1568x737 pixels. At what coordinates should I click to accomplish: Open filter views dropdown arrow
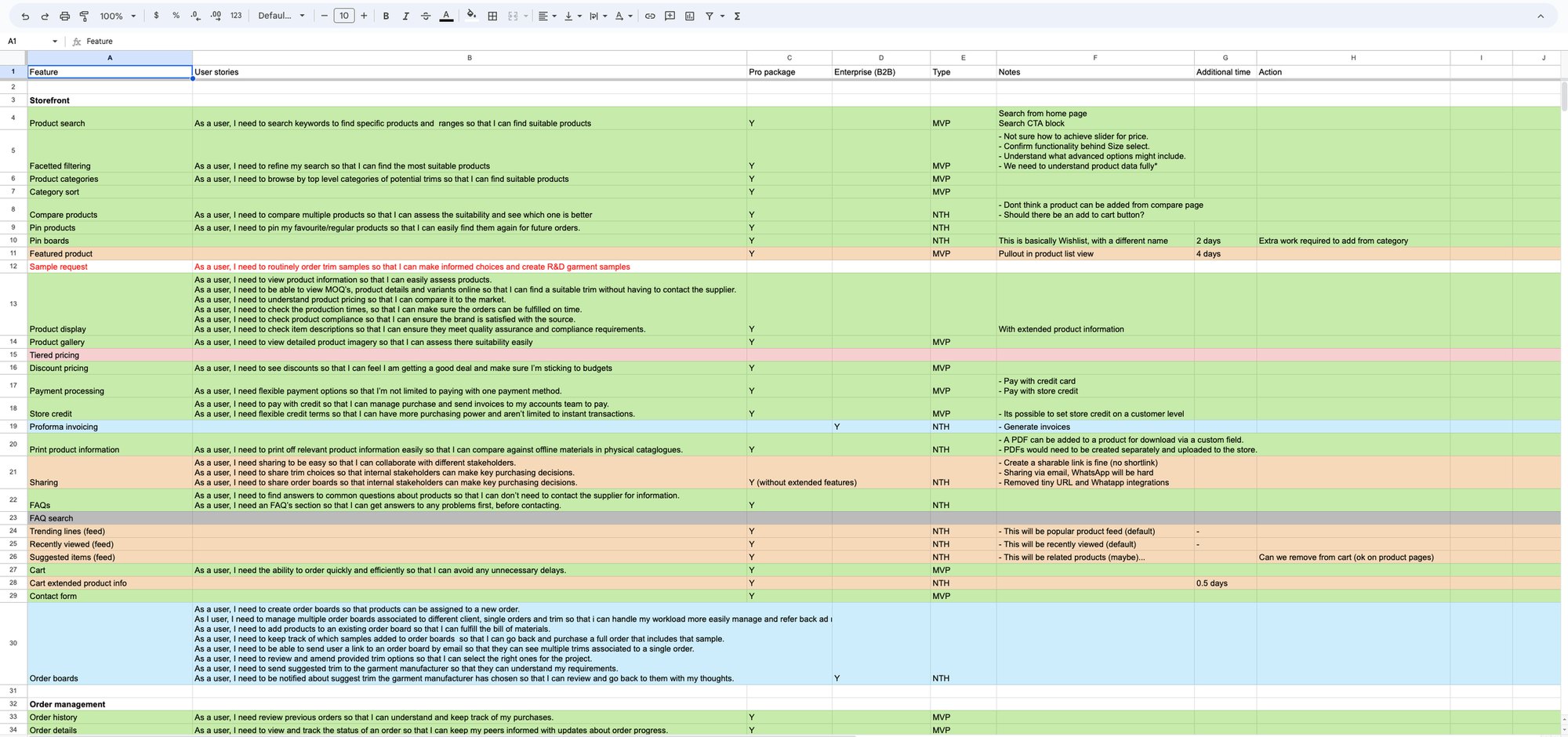click(722, 16)
